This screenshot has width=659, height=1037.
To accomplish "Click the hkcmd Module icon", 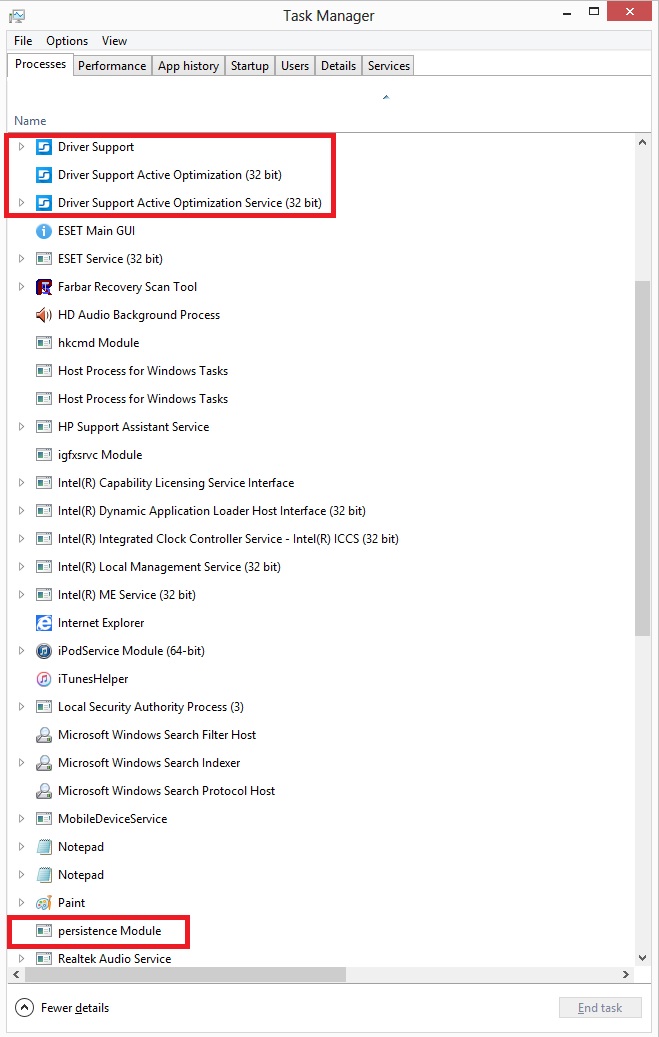I will pos(44,343).
